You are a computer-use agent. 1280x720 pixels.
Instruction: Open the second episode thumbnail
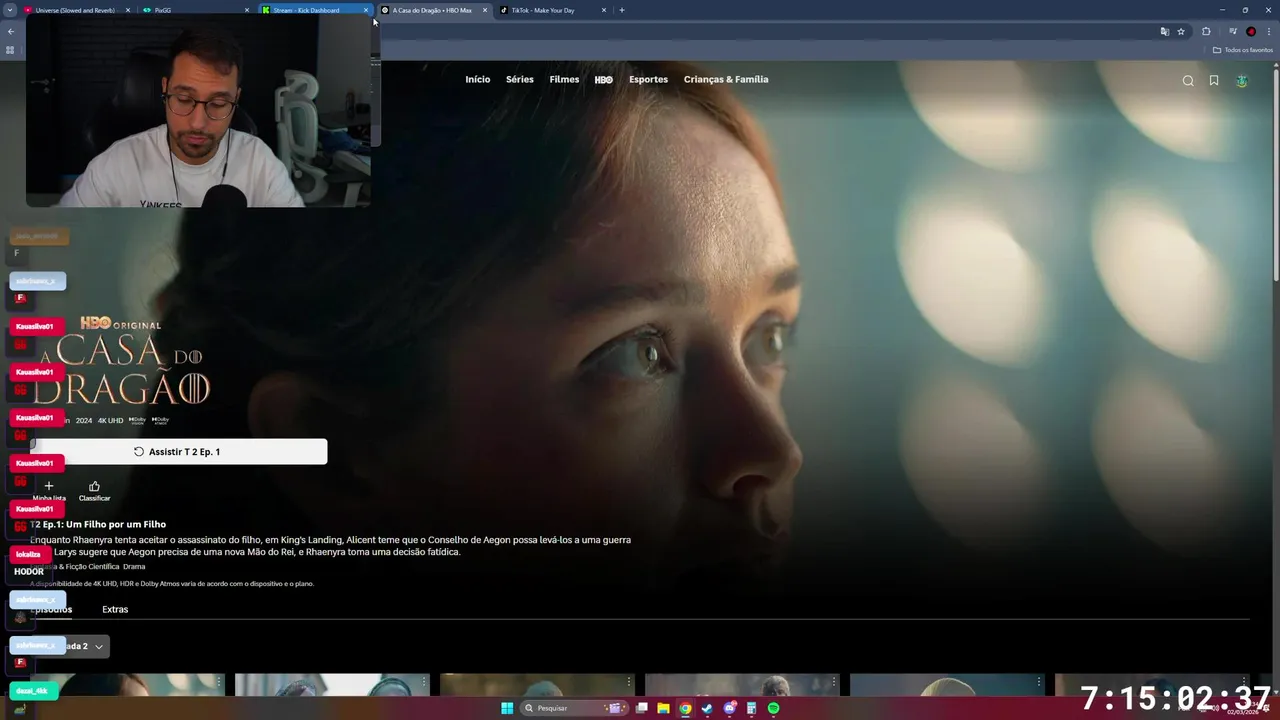click(x=332, y=685)
